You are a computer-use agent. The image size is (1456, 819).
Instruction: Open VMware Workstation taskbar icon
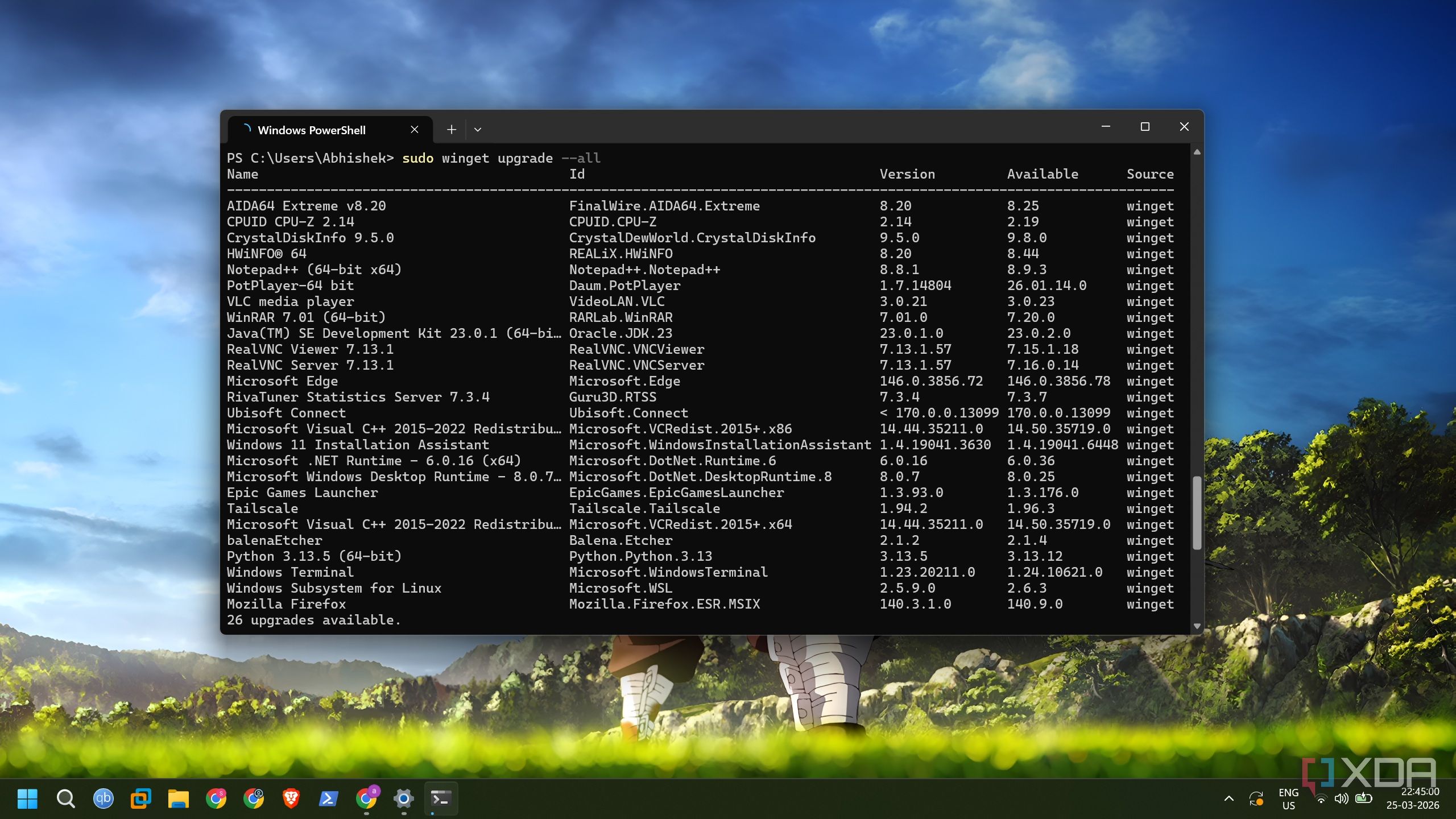(140, 799)
